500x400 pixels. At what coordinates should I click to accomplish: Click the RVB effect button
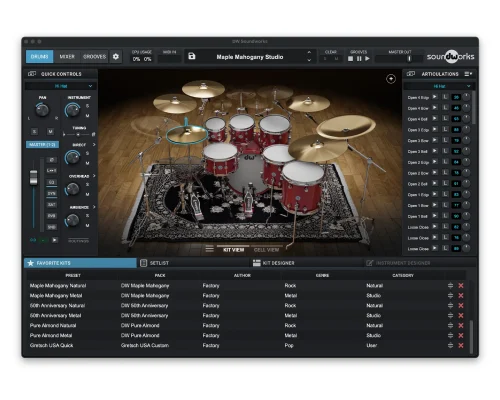[51, 216]
